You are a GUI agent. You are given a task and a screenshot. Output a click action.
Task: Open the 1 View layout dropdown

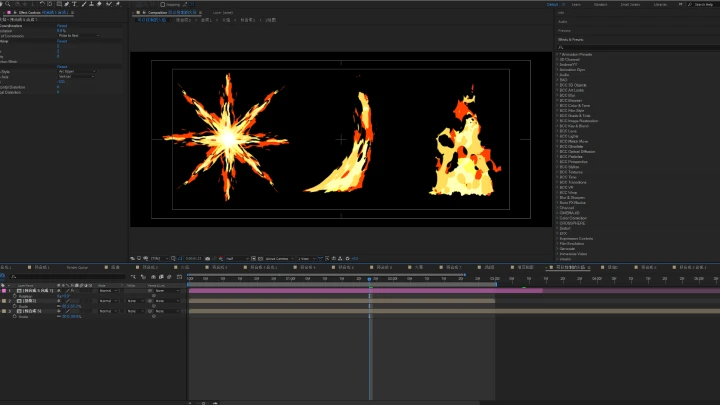(x=307, y=259)
